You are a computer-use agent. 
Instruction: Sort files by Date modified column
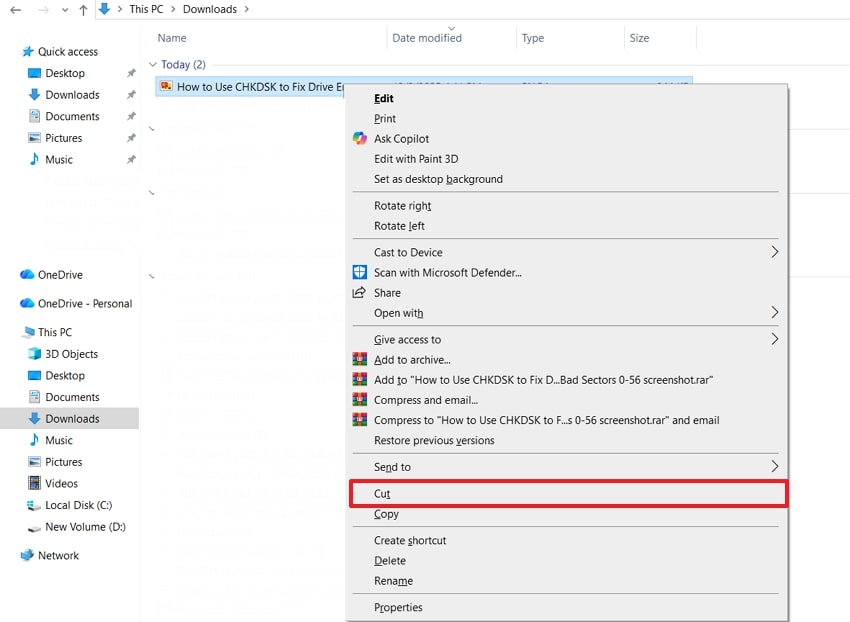(x=427, y=38)
